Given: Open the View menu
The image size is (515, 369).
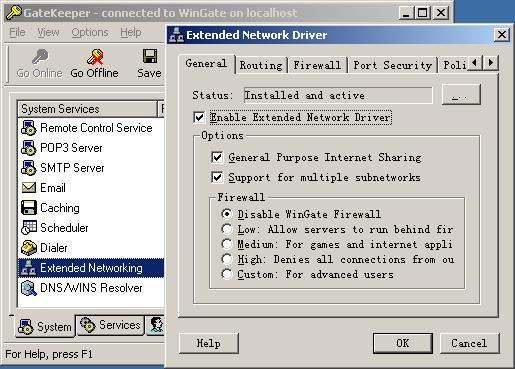Looking at the screenshot, I should click(x=48, y=32).
